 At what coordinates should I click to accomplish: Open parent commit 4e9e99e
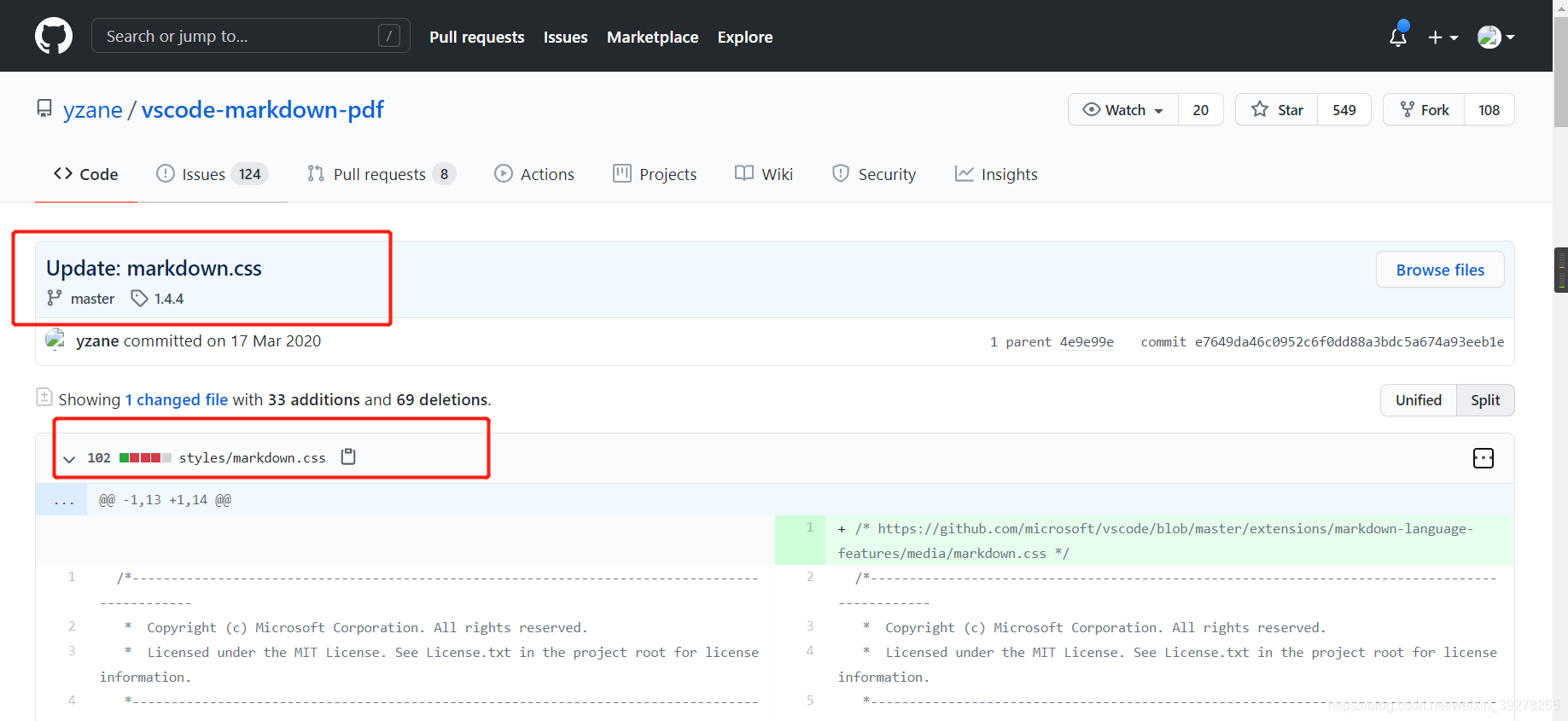(x=1087, y=341)
